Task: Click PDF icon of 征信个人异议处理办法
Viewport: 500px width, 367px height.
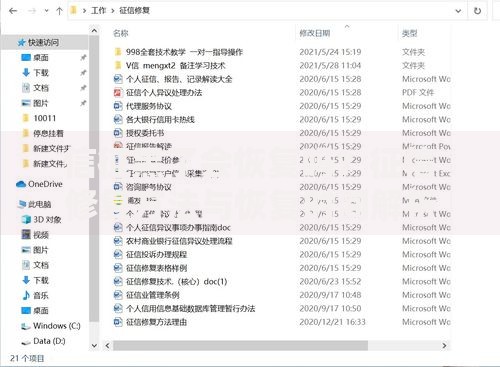Action: pos(118,93)
